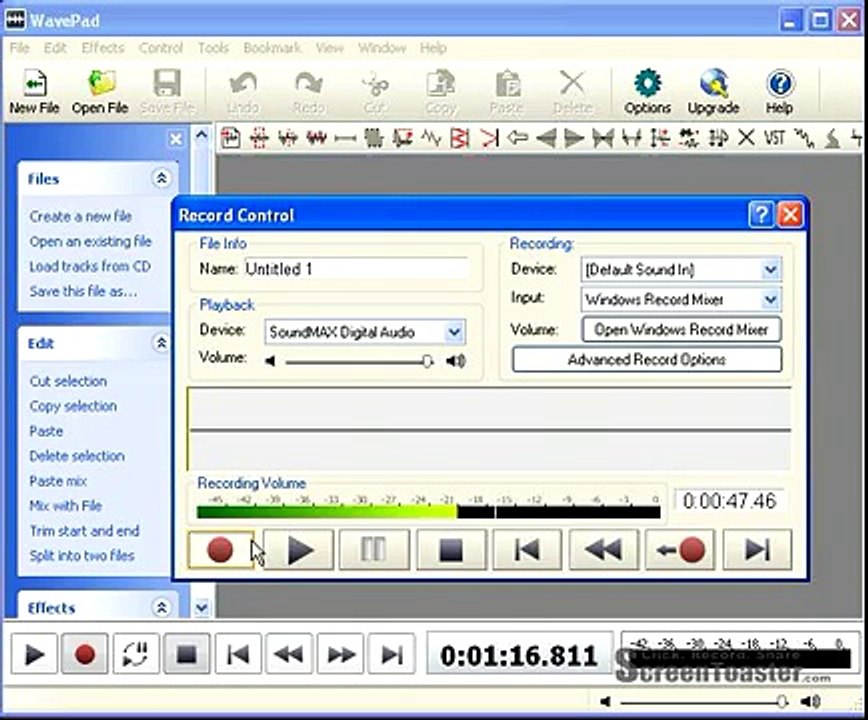The image size is (868, 720).
Task: Collapse the Effects sidebar section
Action: (x=161, y=608)
